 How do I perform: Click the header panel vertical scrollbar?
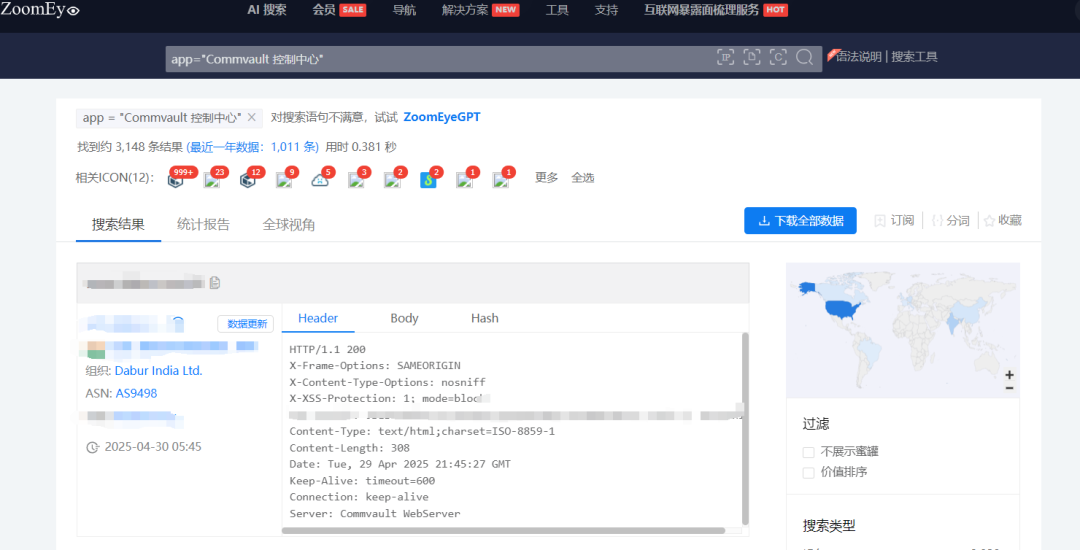point(745,429)
